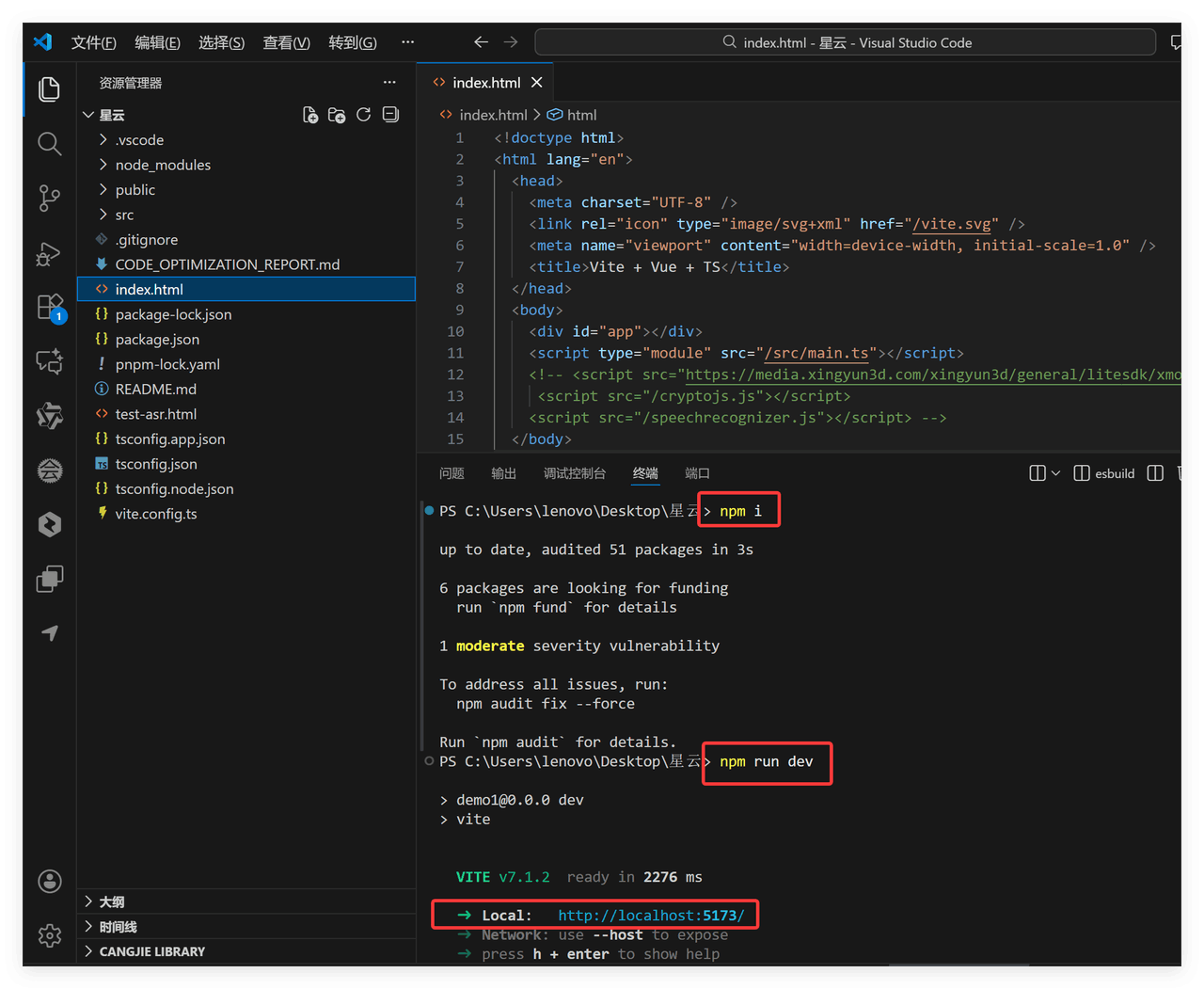Image resolution: width=1204 pixels, height=989 pixels.
Task: Close the index.html editor tab
Action: tap(537, 83)
